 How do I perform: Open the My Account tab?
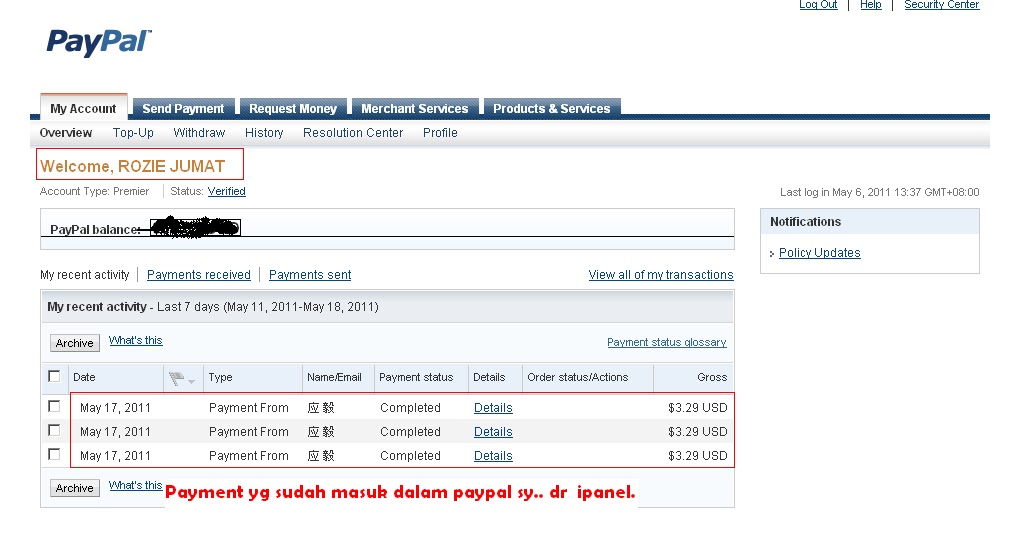(x=83, y=108)
